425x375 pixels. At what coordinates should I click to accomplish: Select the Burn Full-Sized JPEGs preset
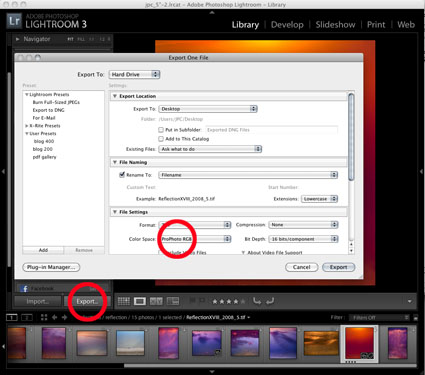click(x=56, y=102)
